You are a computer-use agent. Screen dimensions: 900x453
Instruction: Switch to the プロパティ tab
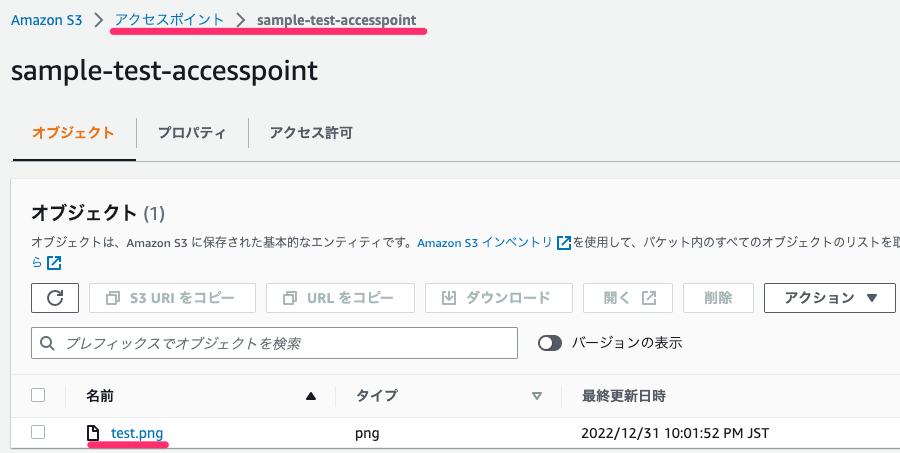192,133
